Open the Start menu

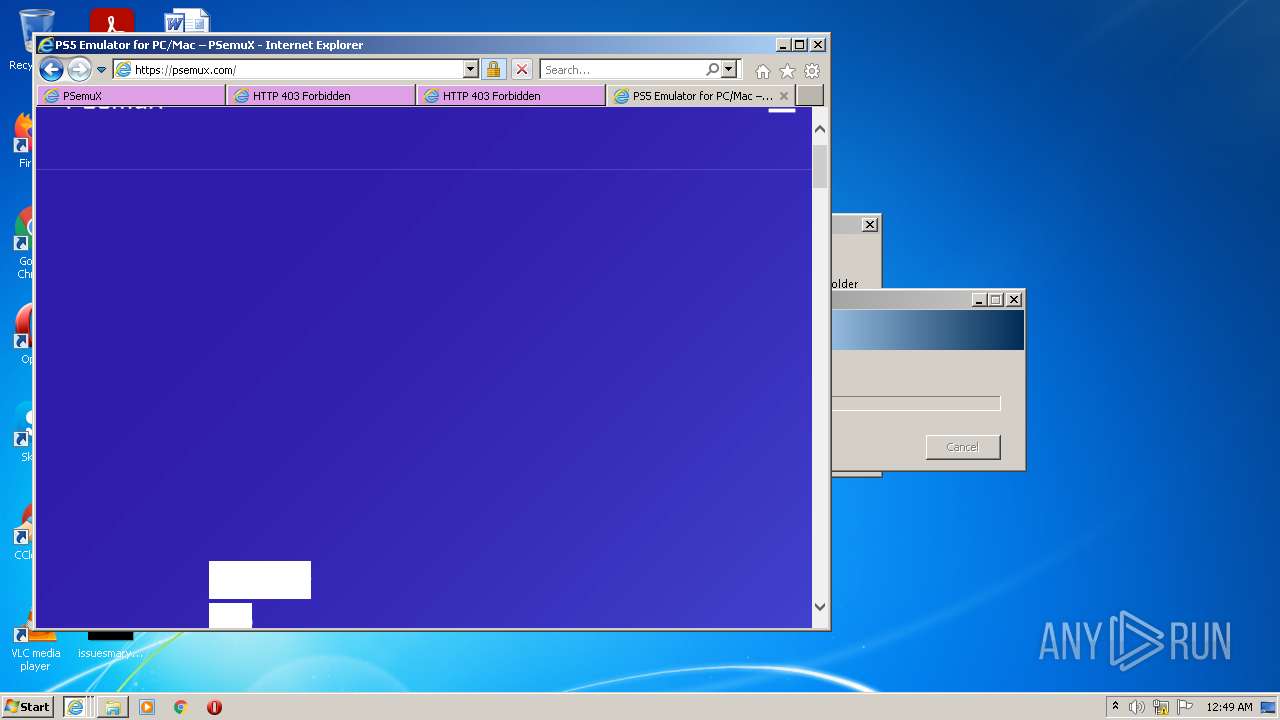point(27,707)
